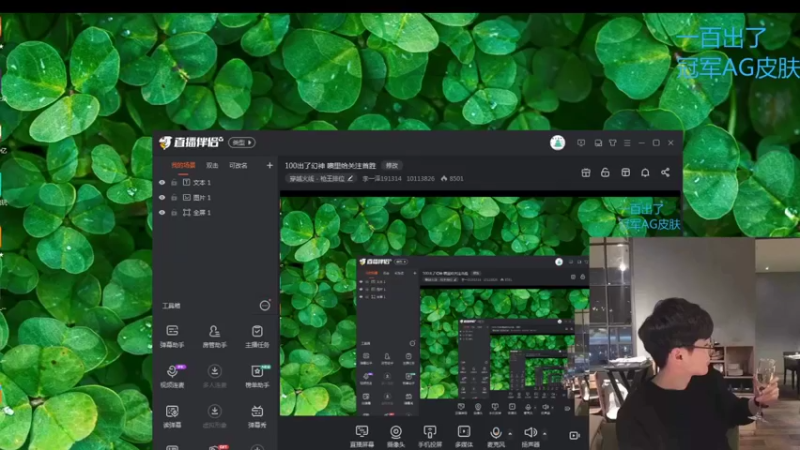Click the record video icon at bottom right
This screenshot has width=800, height=450.
(x=574, y=435)
